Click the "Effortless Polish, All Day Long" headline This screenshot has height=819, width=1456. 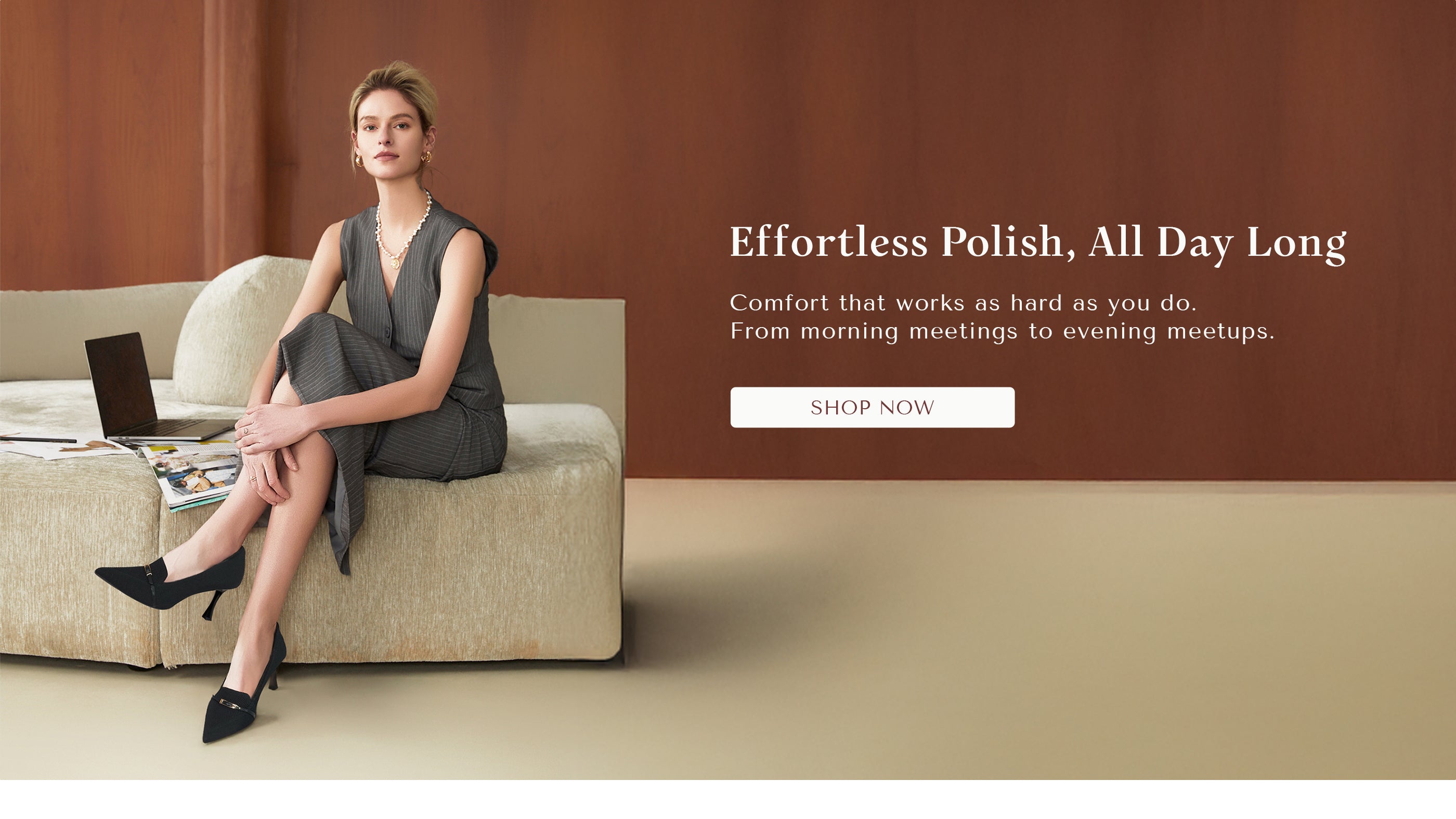pyautogui.click(x=1038, y=243)
